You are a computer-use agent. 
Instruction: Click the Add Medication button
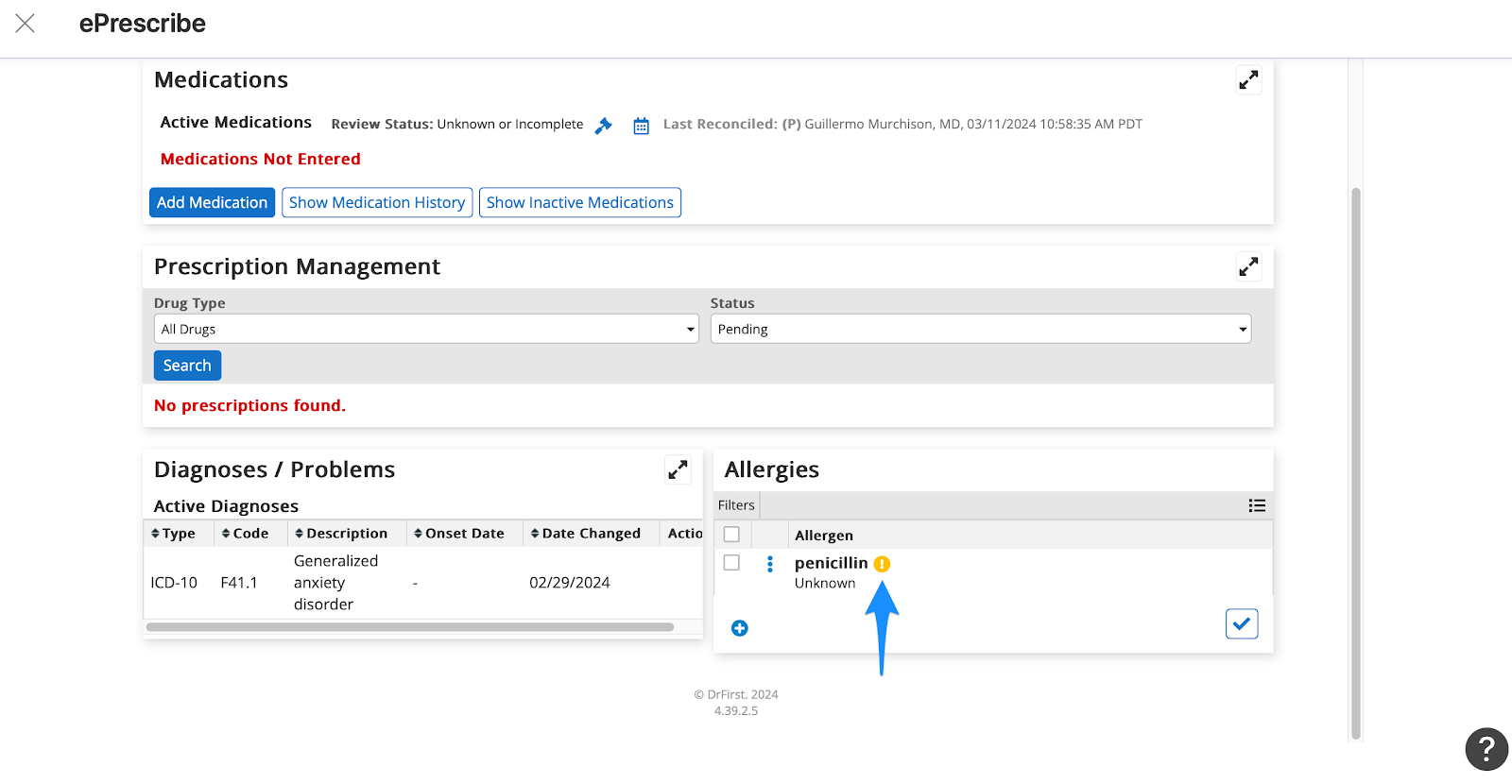pos(212,202)
